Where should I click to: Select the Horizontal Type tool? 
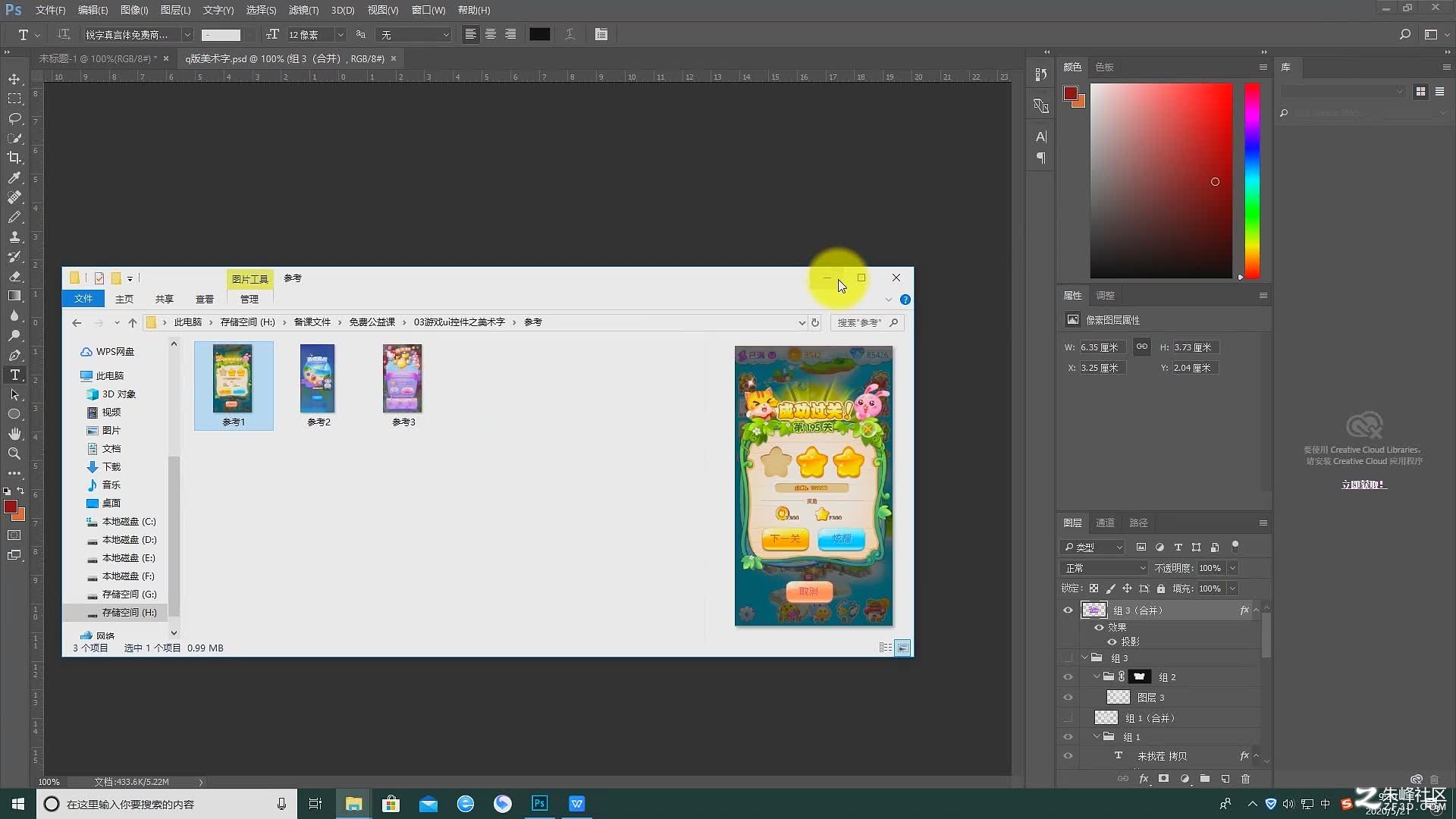[14, 375]
